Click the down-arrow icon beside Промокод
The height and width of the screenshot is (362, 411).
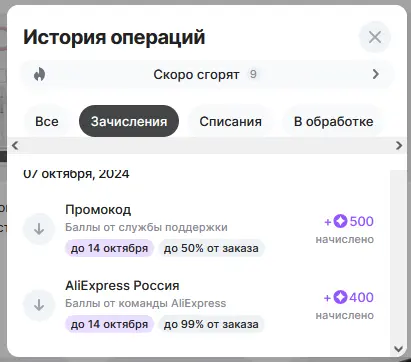point(39,229)
